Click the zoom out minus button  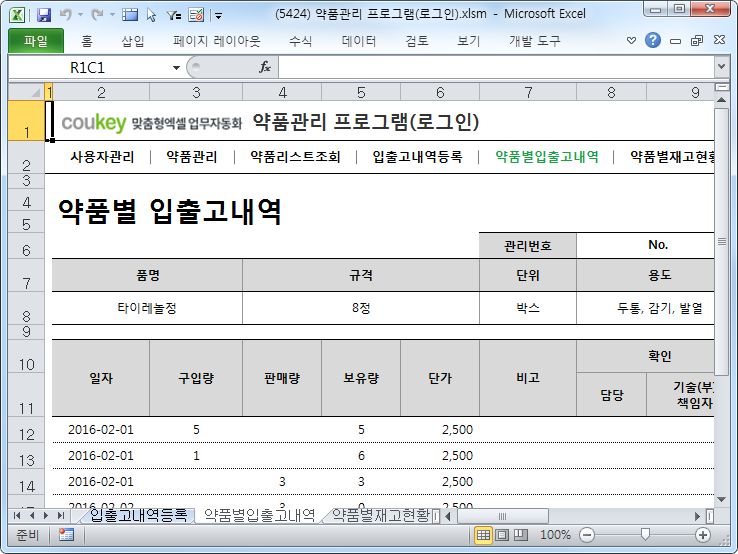(586, 535)
